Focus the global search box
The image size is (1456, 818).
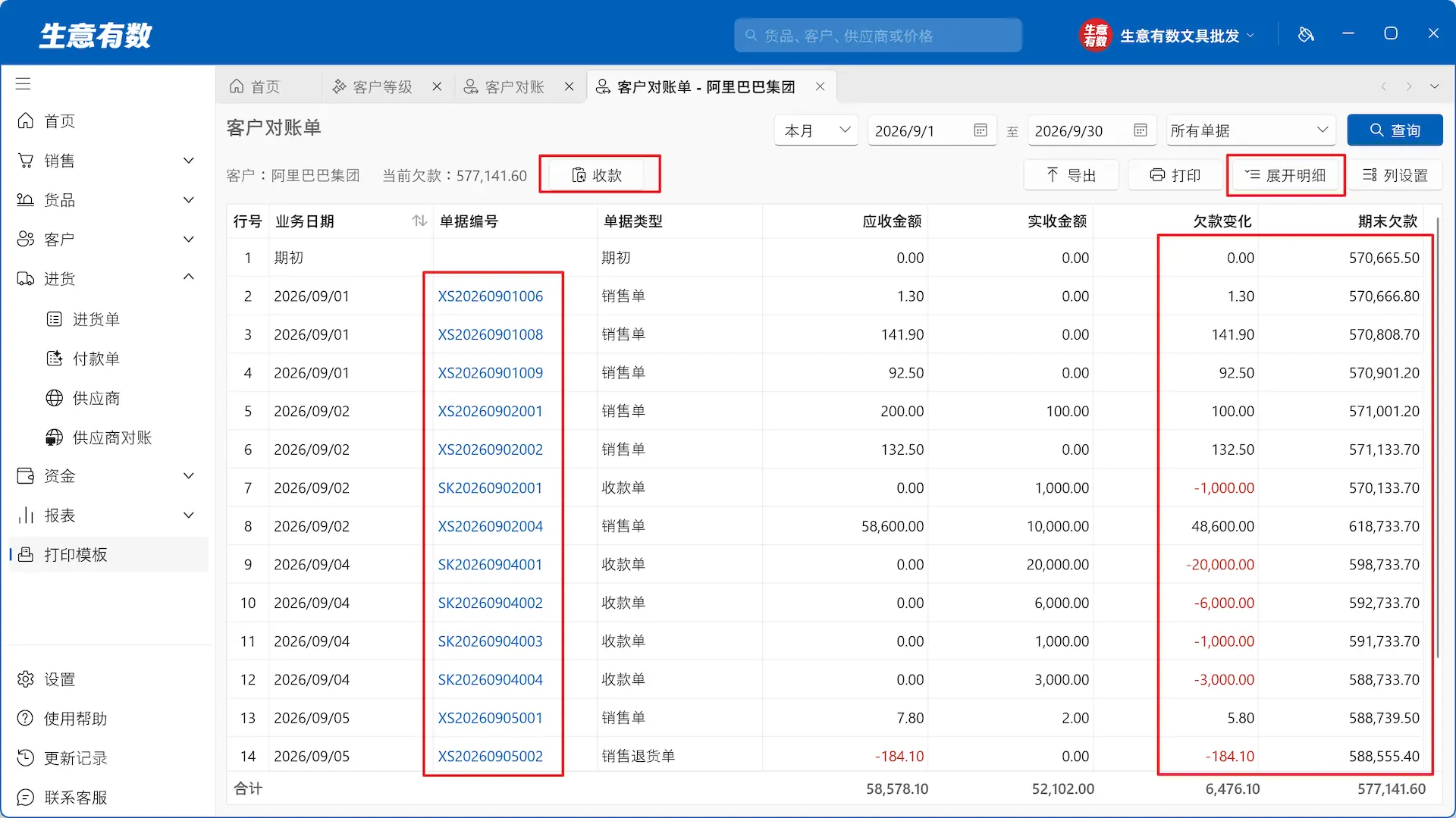[x=877, y=36]
